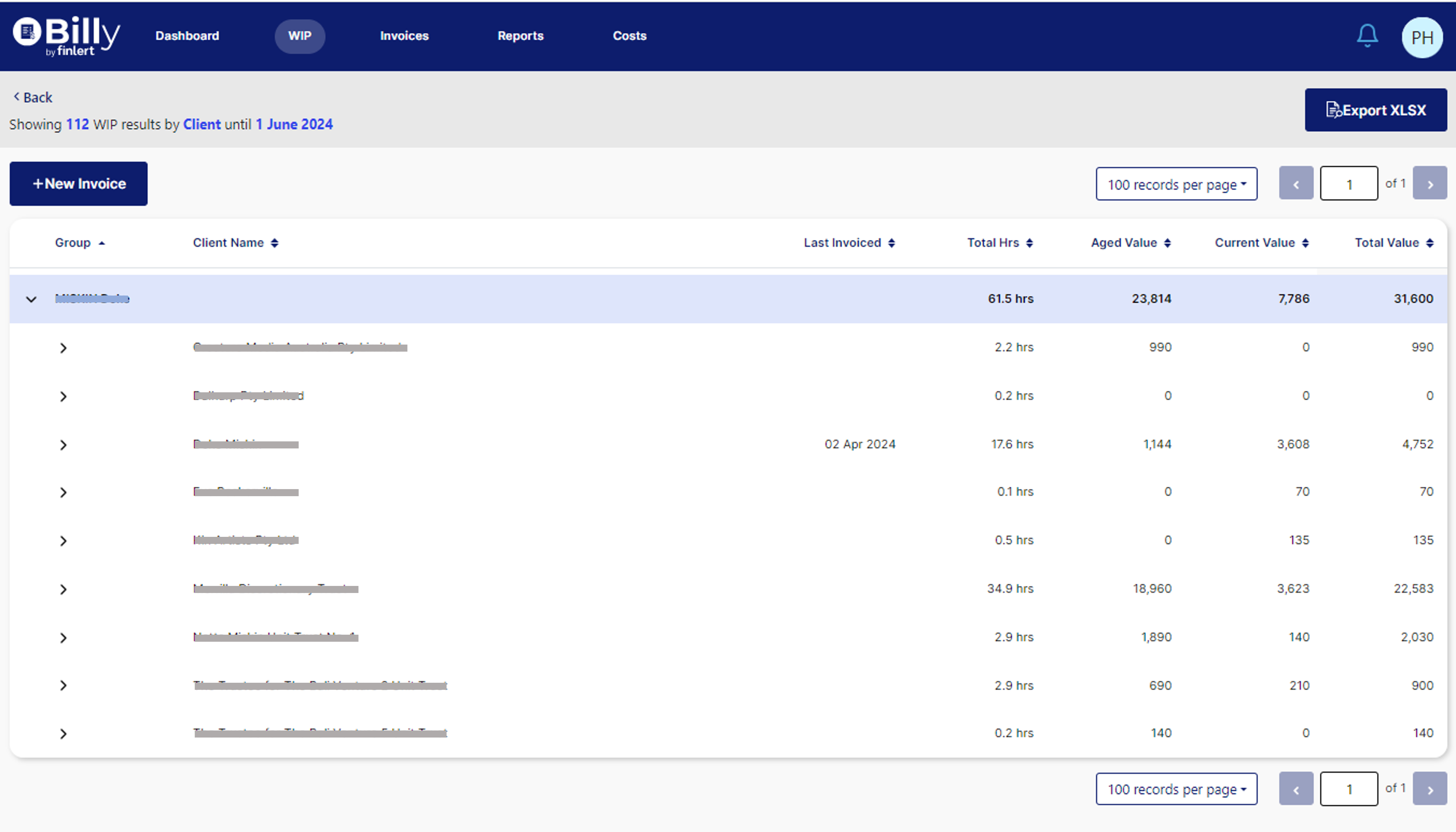Open the Reports tab
1456x832 pixels.
tap(520, 36)
